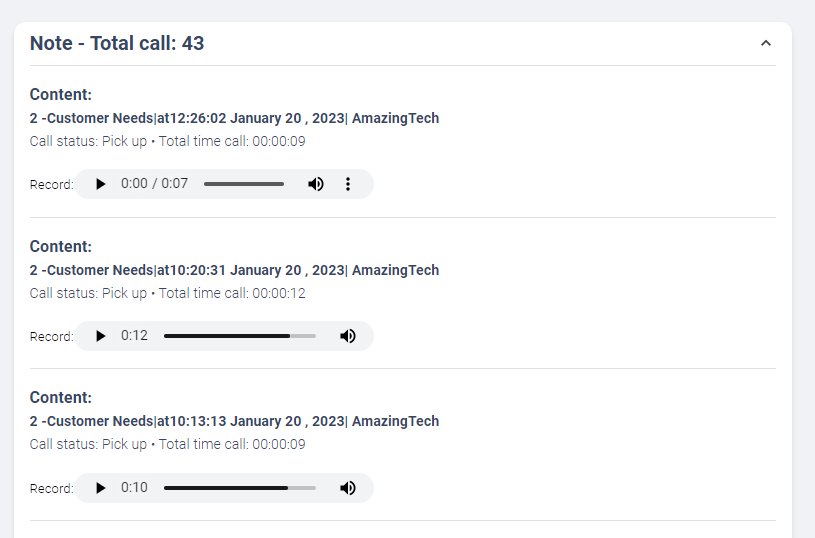
Task: Collapse the Note - Total call panel
Action: 766,44
